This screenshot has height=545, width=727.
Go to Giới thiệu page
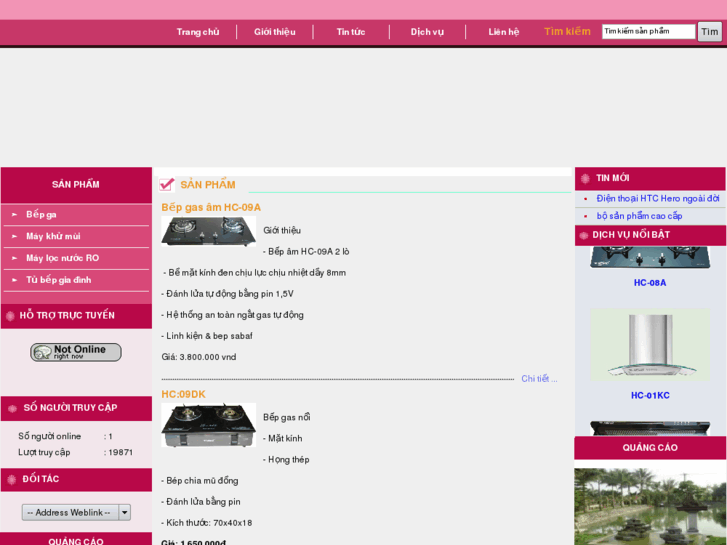click(x=274, y=32)
